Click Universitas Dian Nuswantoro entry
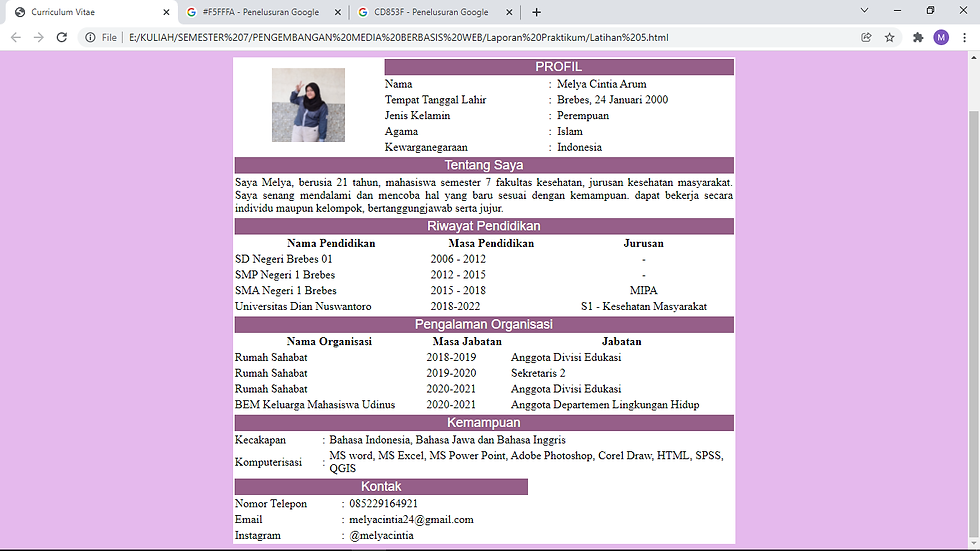 [x=303, y=307]
